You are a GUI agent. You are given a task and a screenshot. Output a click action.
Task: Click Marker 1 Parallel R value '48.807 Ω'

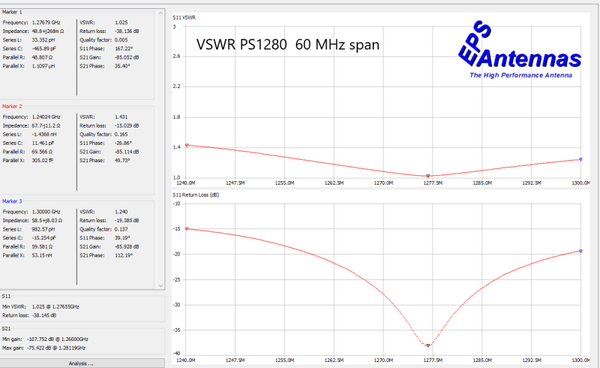[x=42, y=57]
